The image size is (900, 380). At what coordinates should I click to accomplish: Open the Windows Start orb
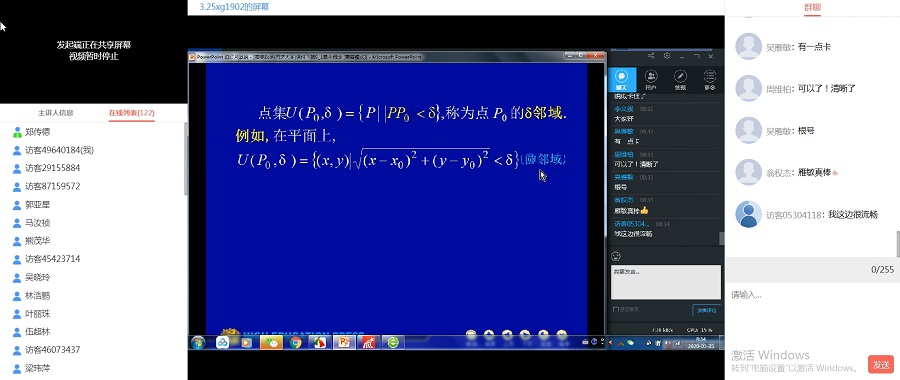(198, 342)
